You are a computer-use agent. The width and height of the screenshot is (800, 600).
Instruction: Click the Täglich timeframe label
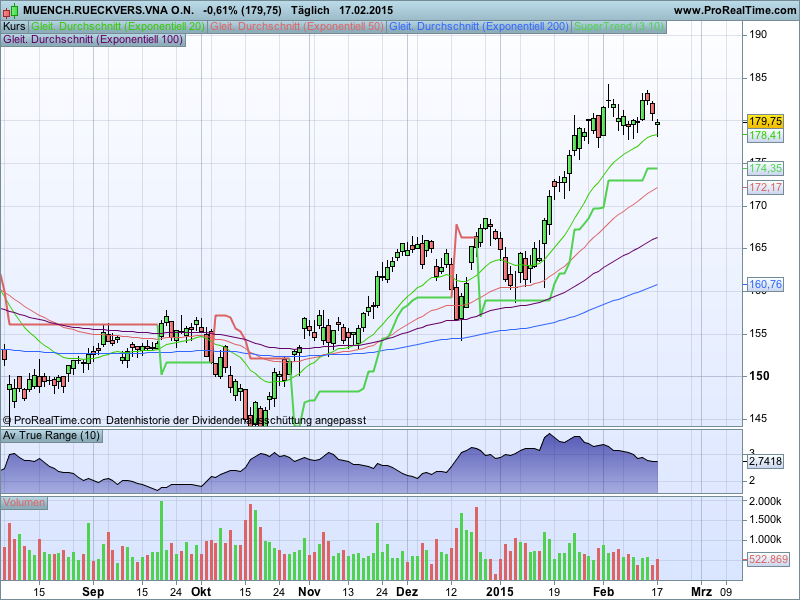pyautogui.click(x=310, y=10)
